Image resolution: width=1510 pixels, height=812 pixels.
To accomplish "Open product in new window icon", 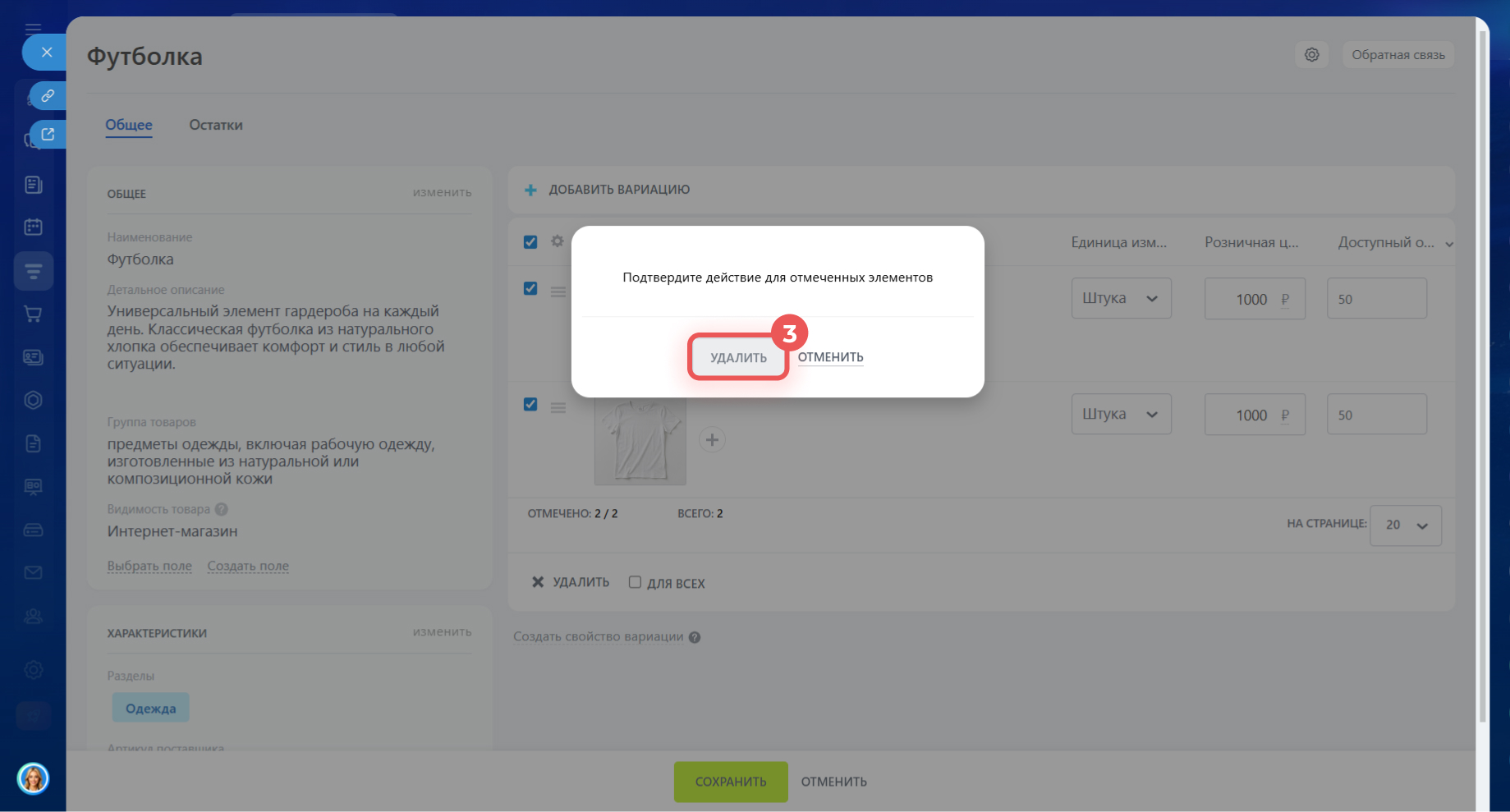I will coord(48,135).
